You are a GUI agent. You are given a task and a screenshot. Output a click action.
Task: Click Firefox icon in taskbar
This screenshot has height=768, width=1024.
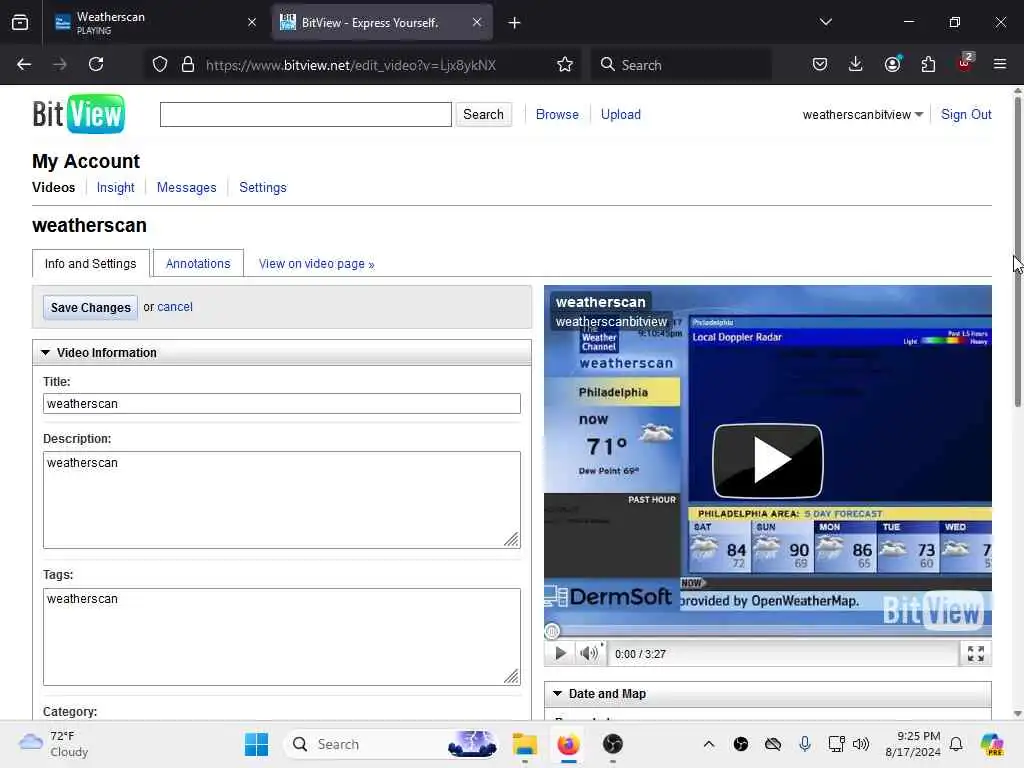point(568,744)
